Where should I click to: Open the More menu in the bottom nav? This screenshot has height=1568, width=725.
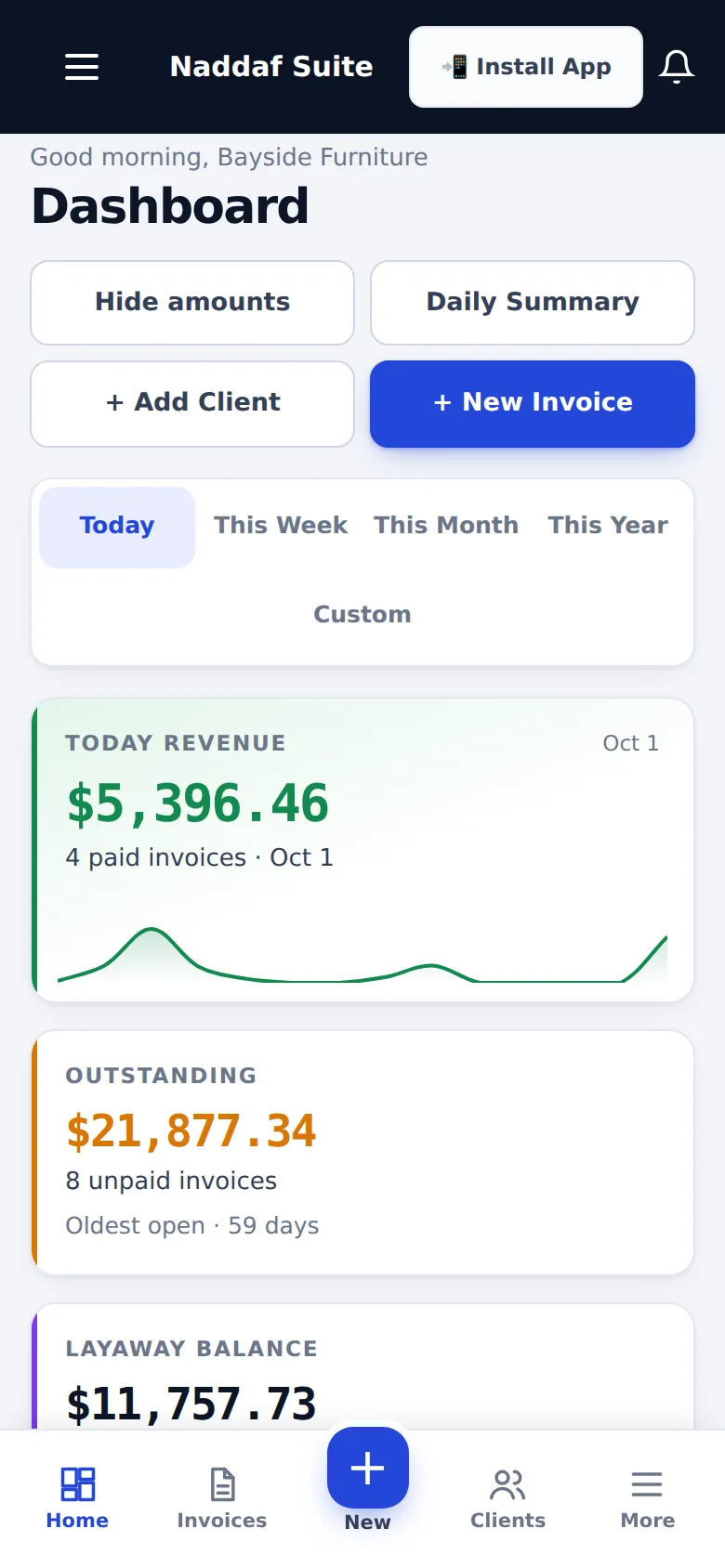click(x=647, y=1497)
